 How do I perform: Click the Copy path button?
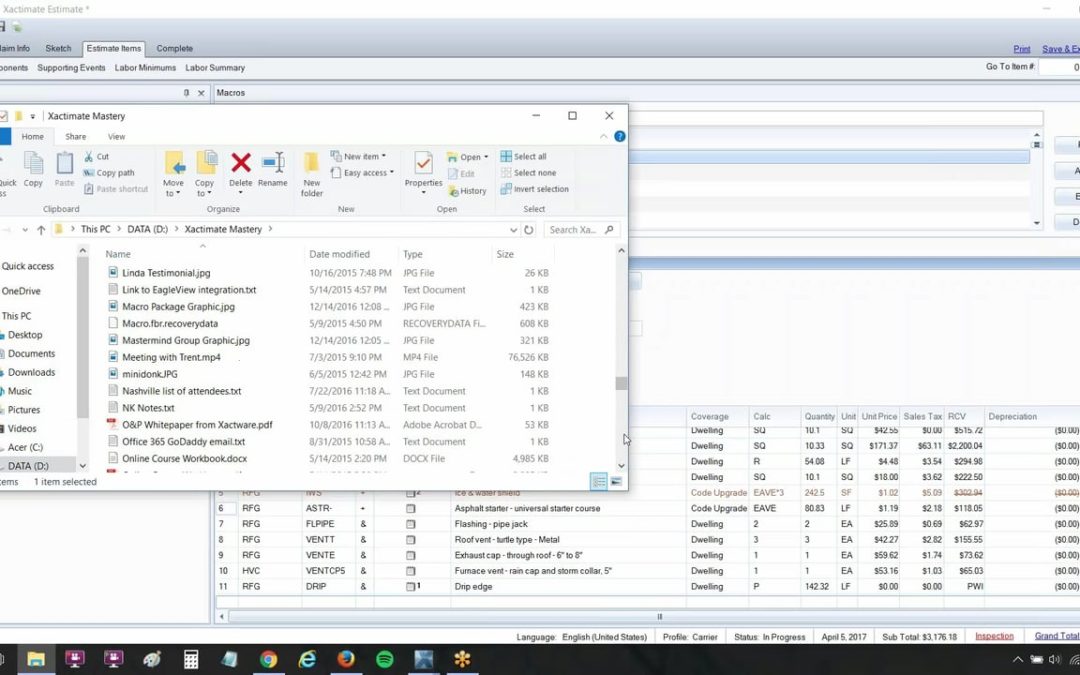[x=108, y=173]
